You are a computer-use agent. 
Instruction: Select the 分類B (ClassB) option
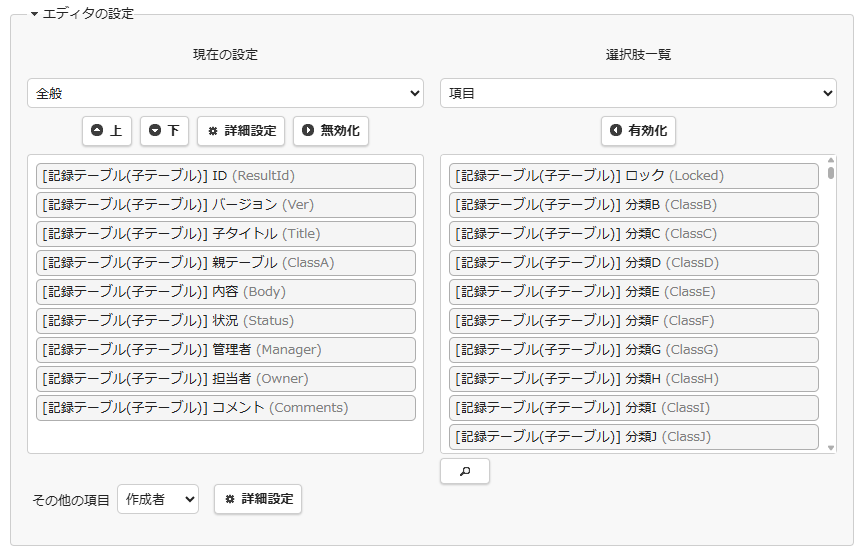tap(634, 205)
